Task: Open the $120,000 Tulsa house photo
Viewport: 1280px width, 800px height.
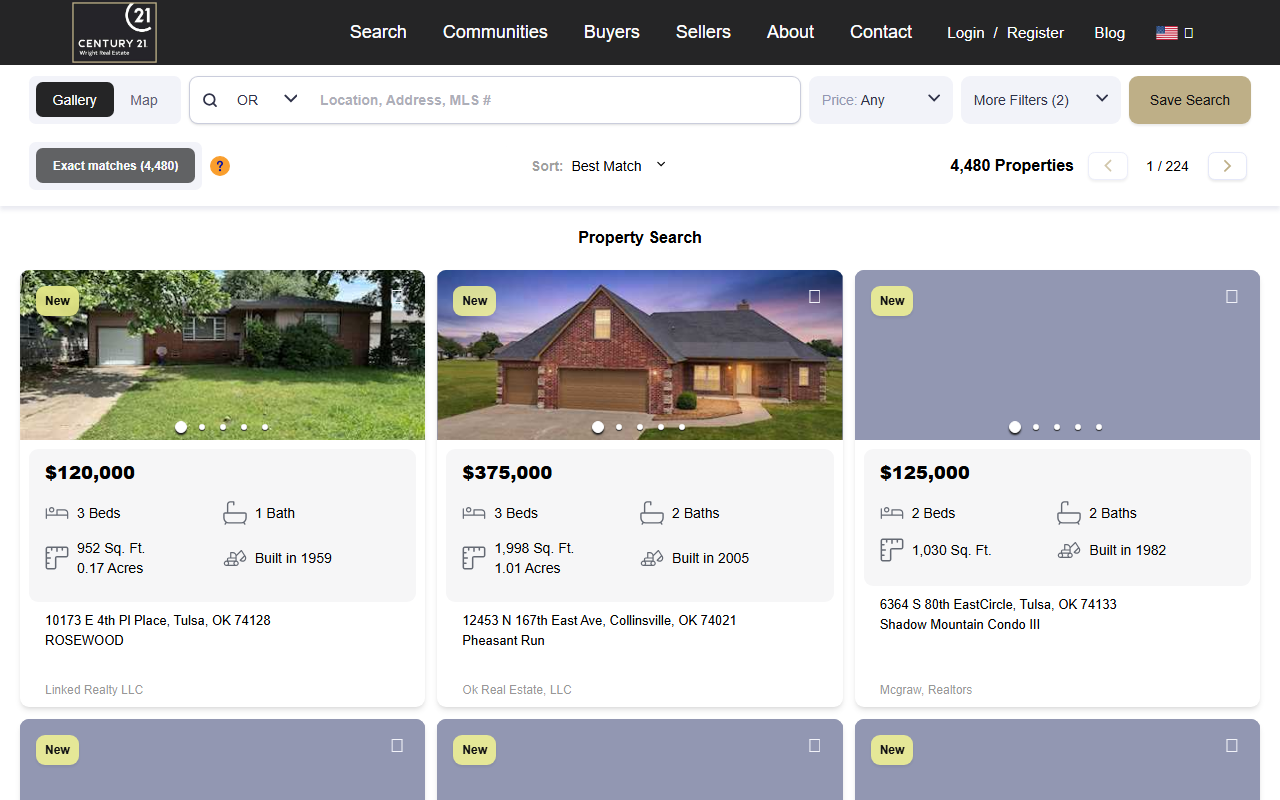Action: tap(222, 355)
